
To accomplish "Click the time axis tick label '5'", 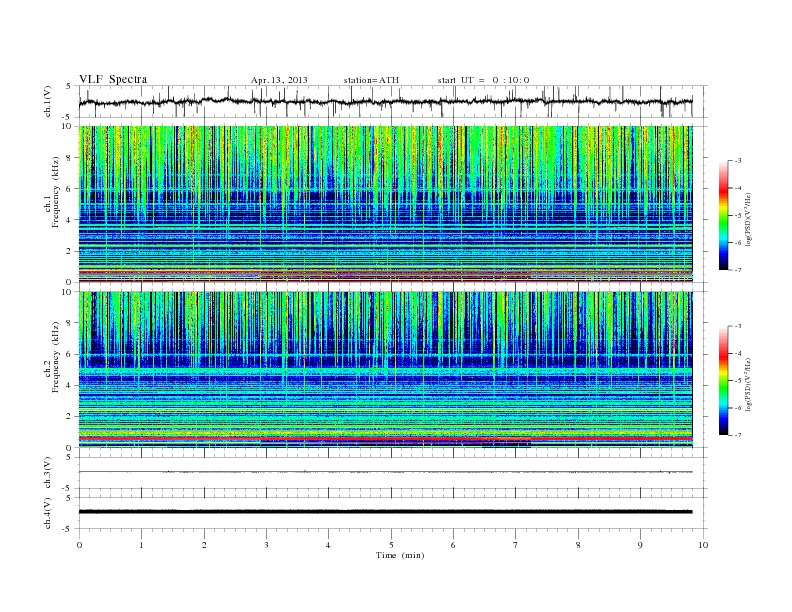I will [x=391, y=545].
